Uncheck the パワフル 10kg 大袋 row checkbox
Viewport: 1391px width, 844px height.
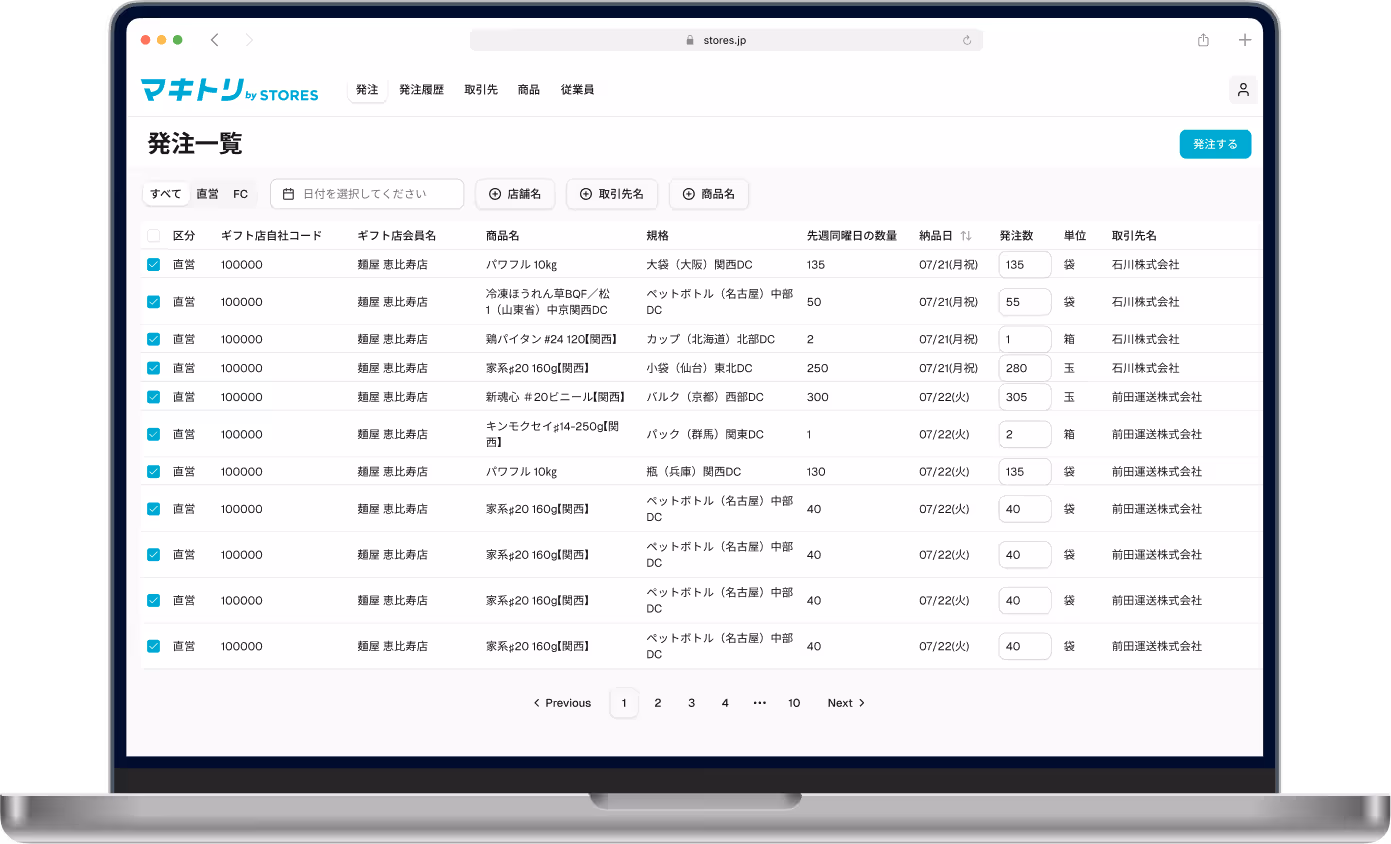pyautogui.click(x=153, y=265)
